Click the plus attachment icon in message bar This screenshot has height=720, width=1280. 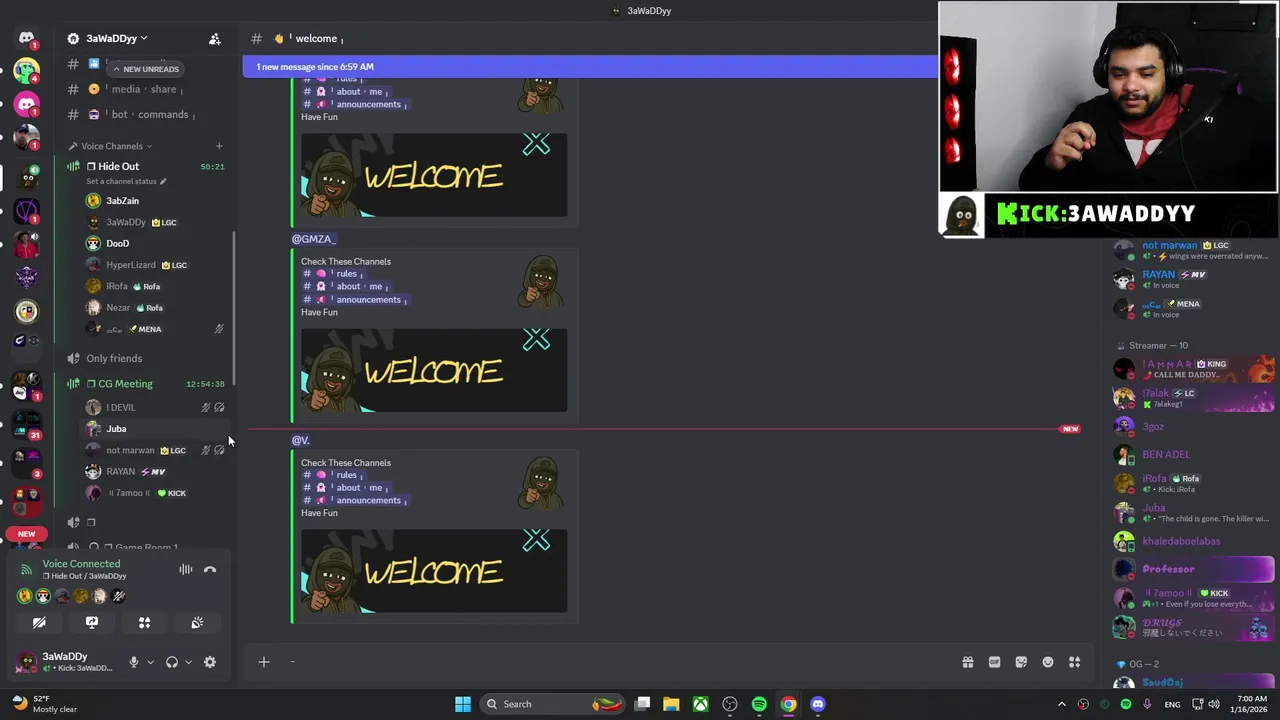click(264, 662)
